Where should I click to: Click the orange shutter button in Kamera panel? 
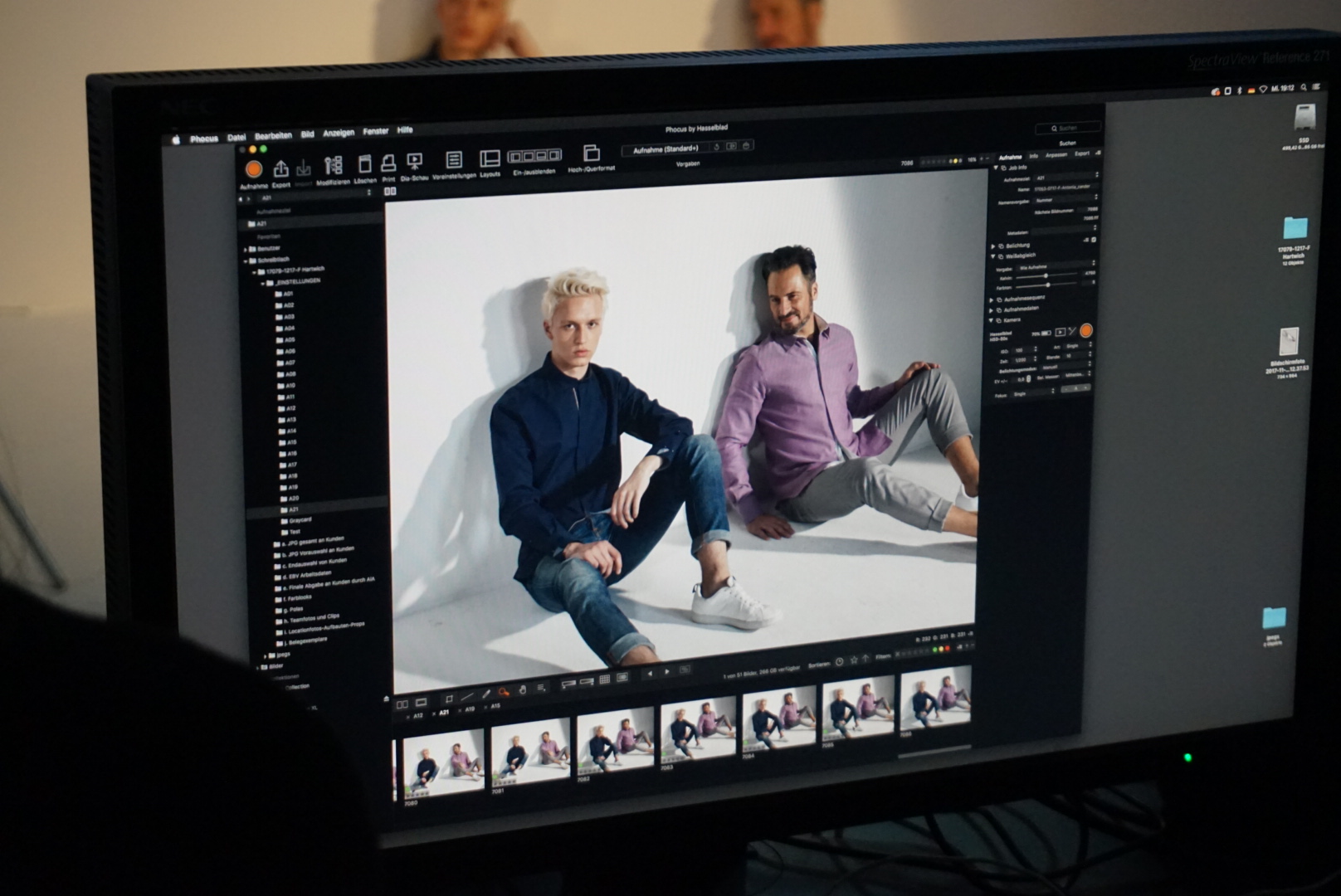coord(1085,330)
